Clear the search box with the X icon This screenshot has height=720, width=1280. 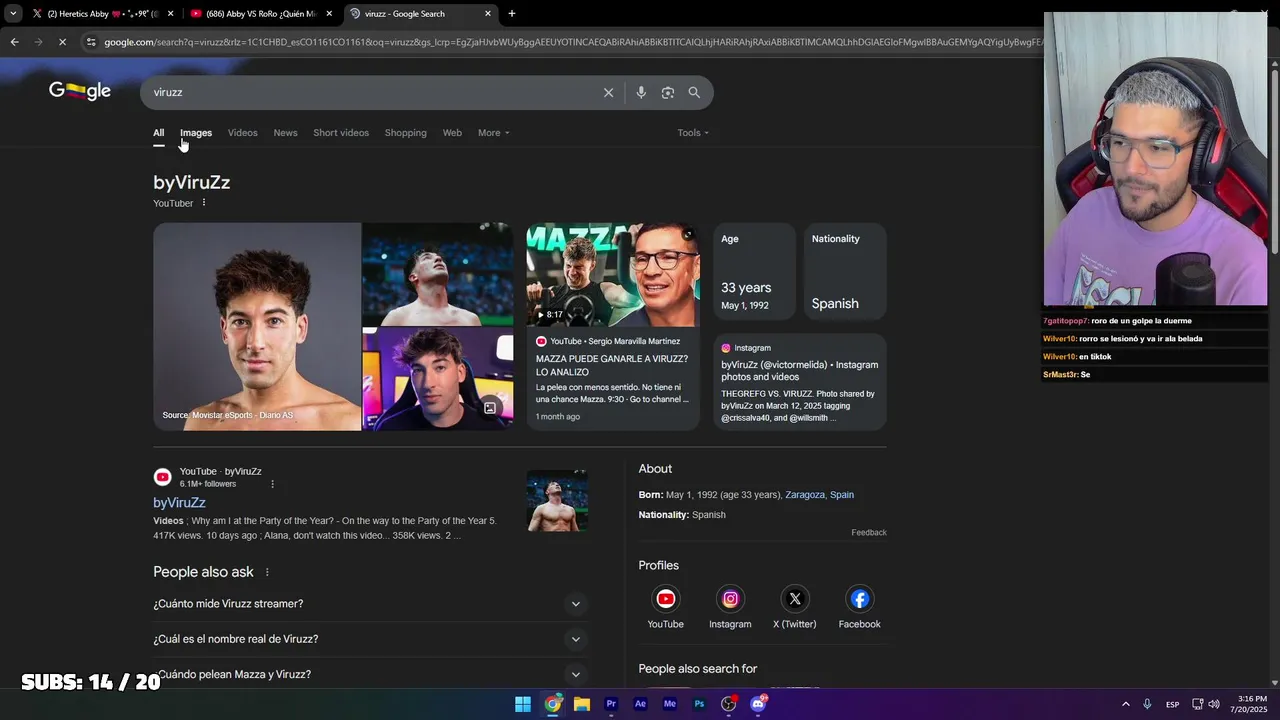[x=608, y=93]
